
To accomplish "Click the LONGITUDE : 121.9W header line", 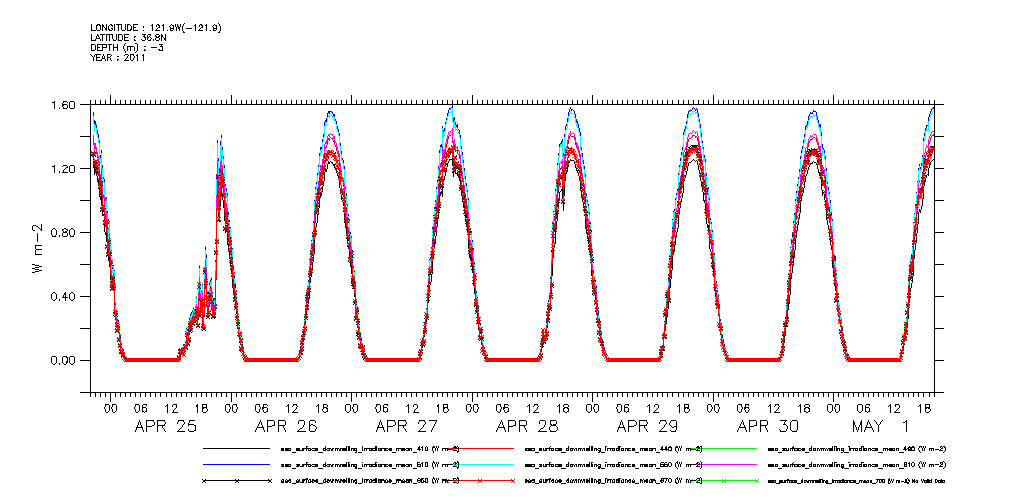I will point(158,28).
